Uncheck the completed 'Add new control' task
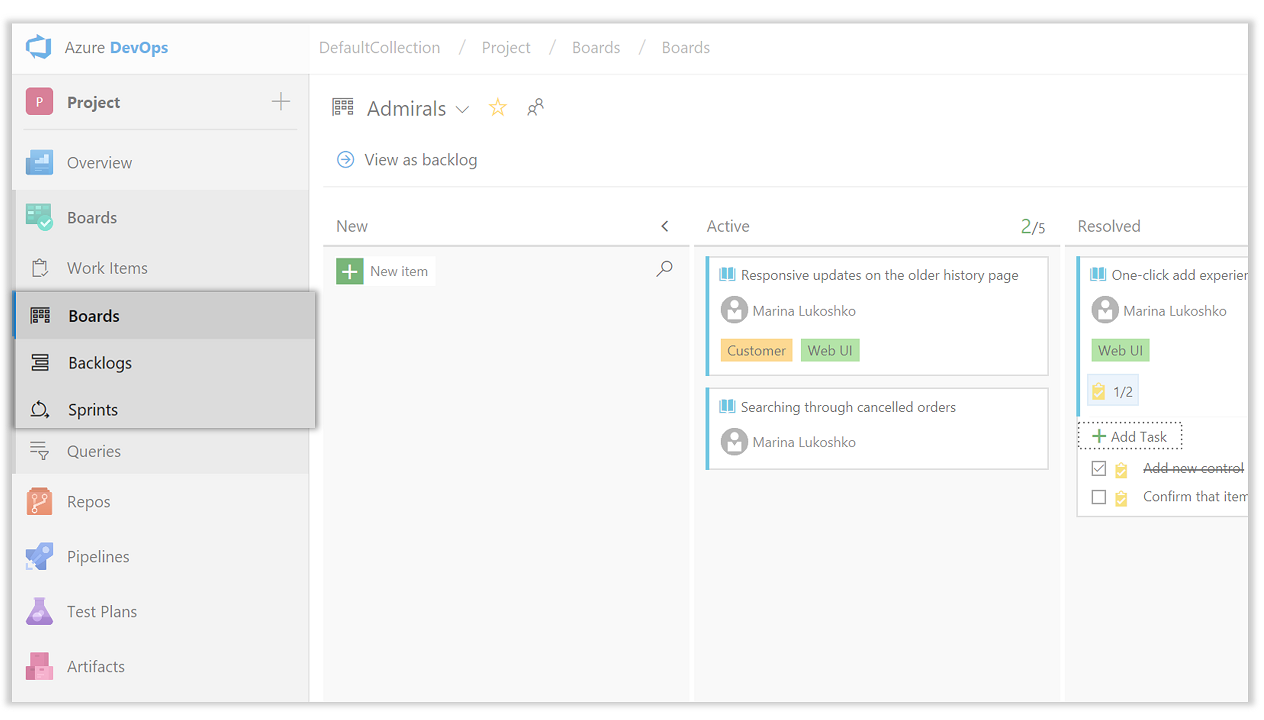The width and height of the screenshot is (1264, 720). tap(1099, 468)
